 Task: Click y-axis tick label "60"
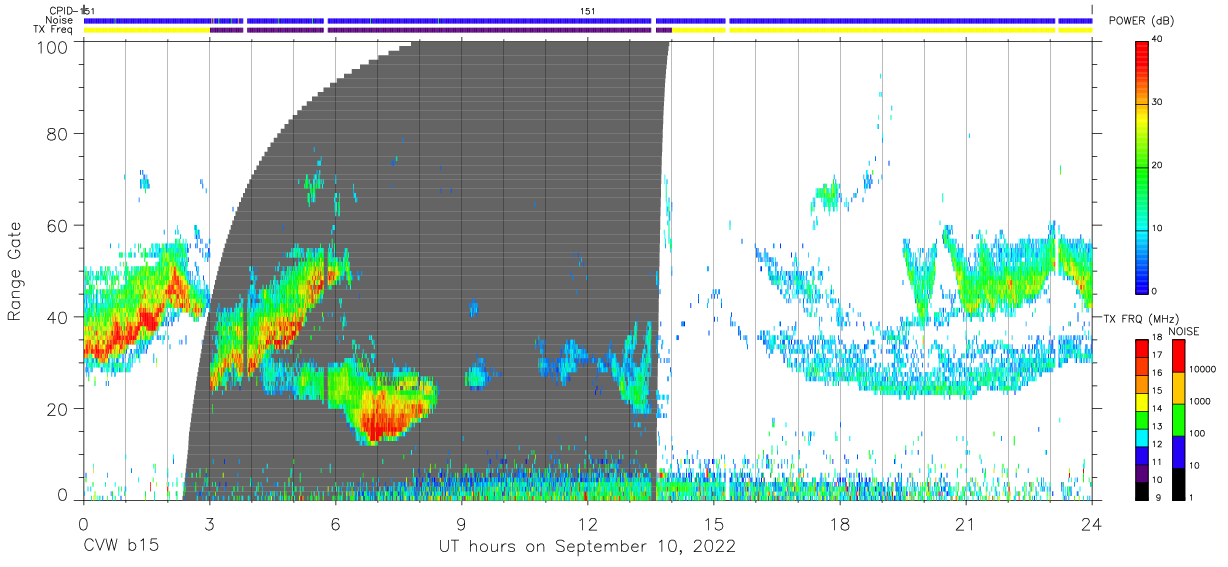point(59,225)
